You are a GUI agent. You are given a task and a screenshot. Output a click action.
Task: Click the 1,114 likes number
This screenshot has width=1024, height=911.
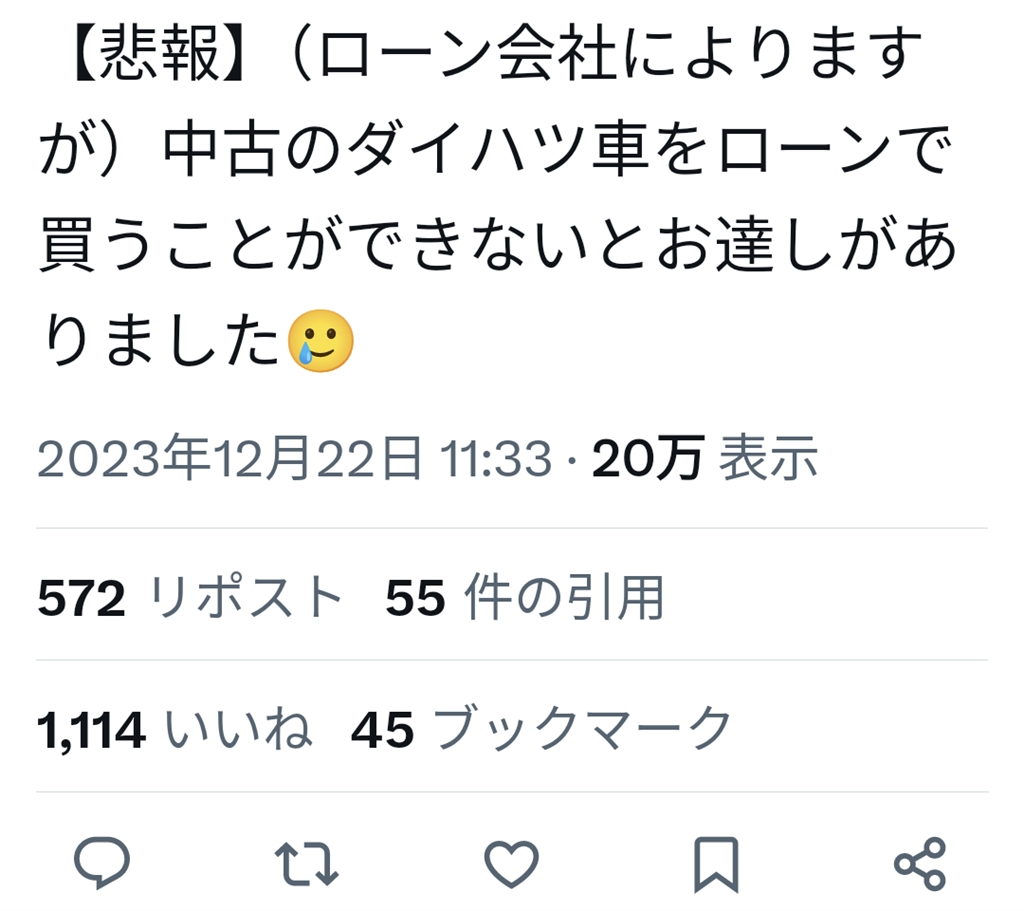coord(91,730)
